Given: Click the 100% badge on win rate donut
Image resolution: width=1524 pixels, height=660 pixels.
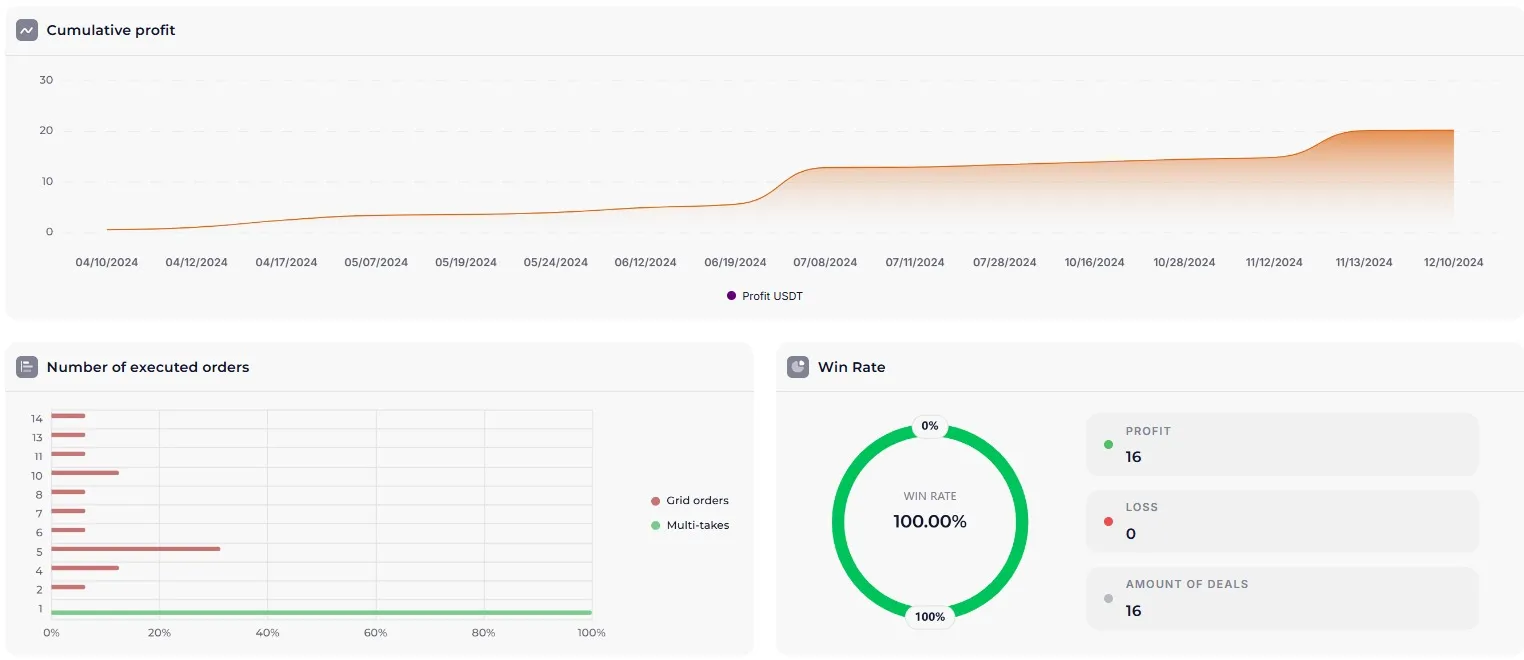Looking at the screenshot, I should coord(930,617).
